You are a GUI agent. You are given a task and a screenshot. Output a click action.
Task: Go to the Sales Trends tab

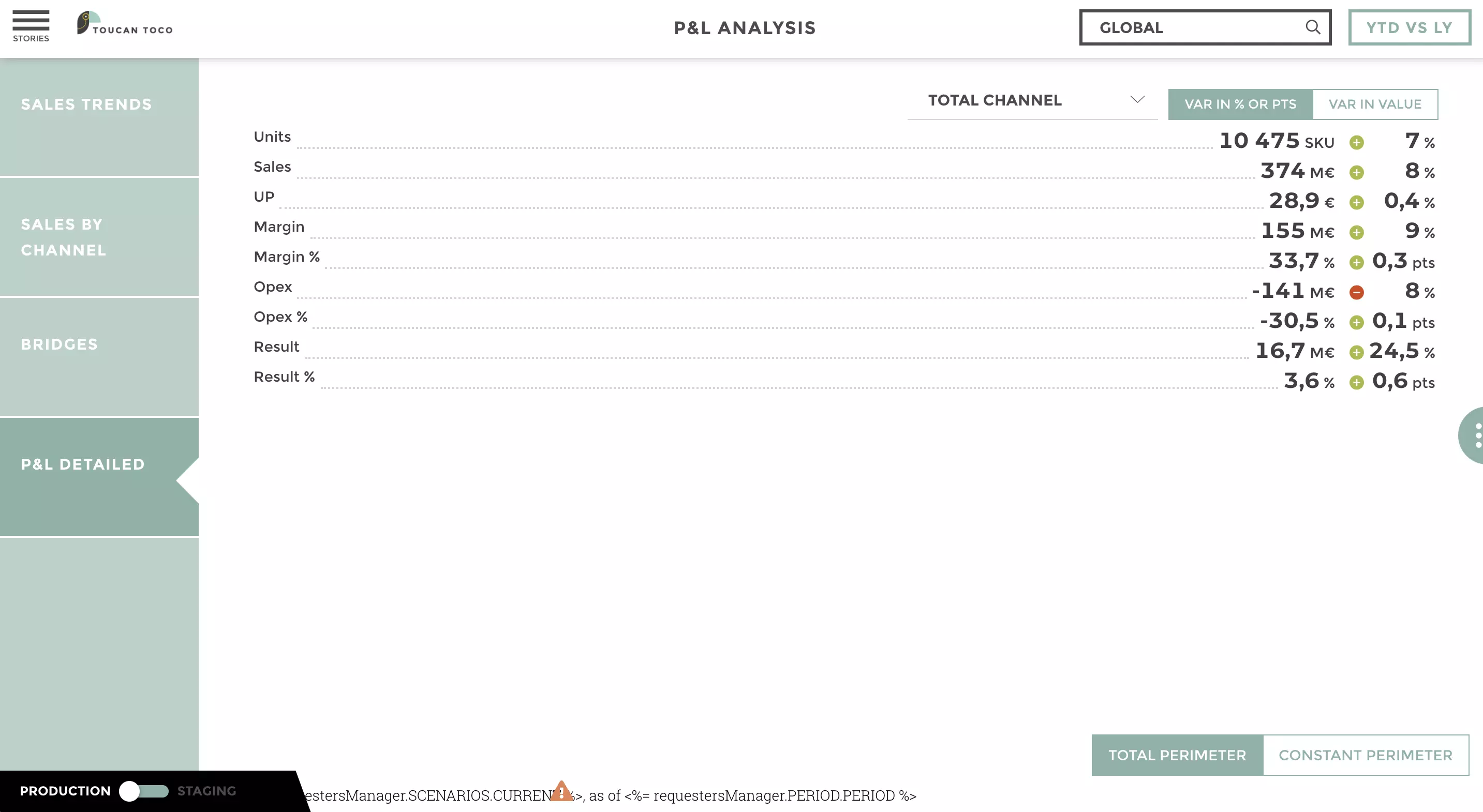[99, 117]
